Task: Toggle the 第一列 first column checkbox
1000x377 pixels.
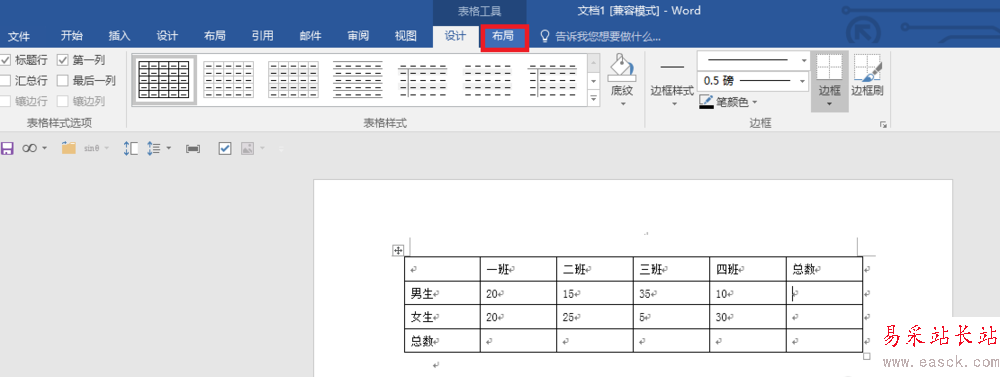Action: [62, 60]
